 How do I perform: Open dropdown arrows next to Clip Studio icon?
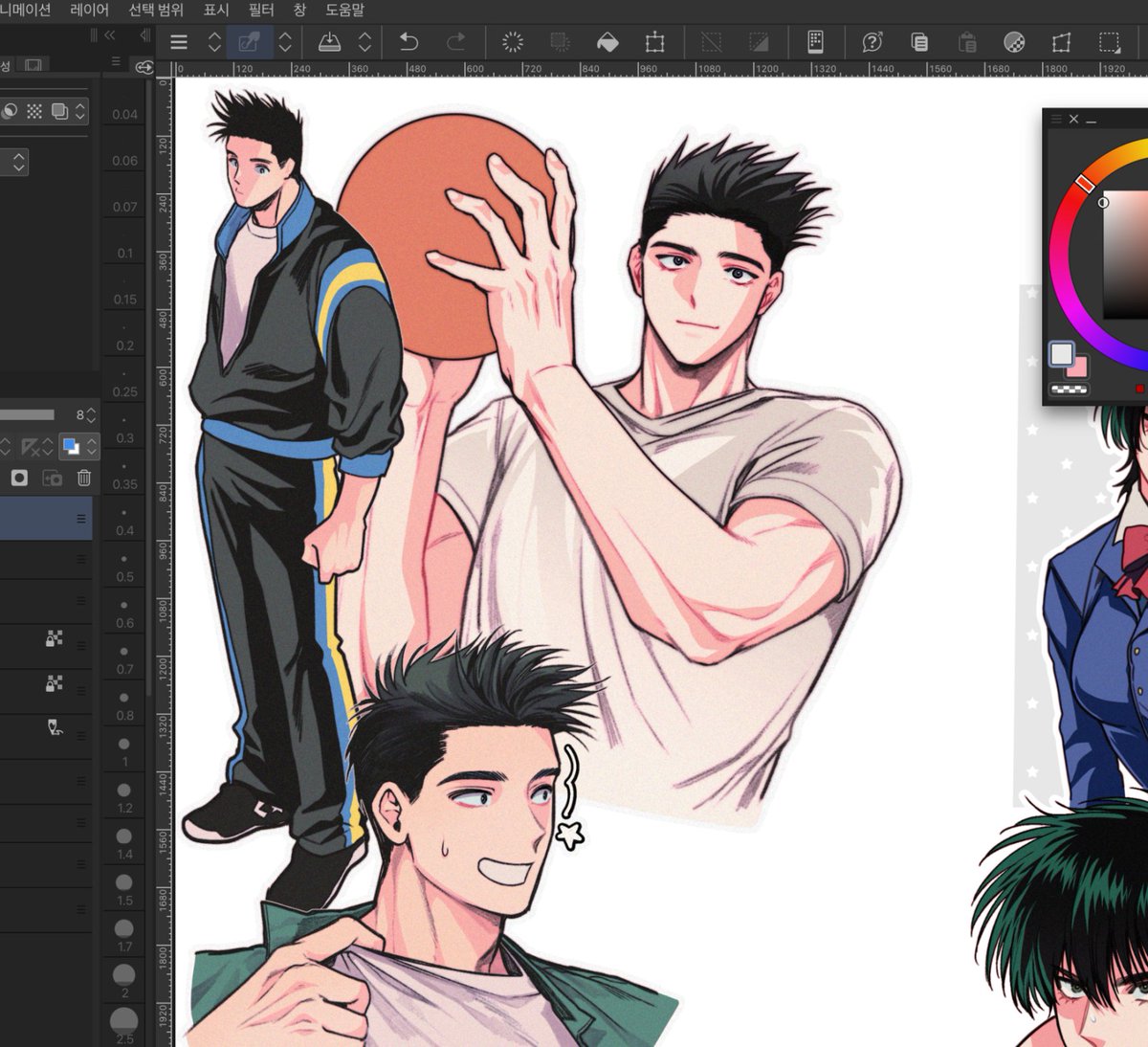point(285,42)
